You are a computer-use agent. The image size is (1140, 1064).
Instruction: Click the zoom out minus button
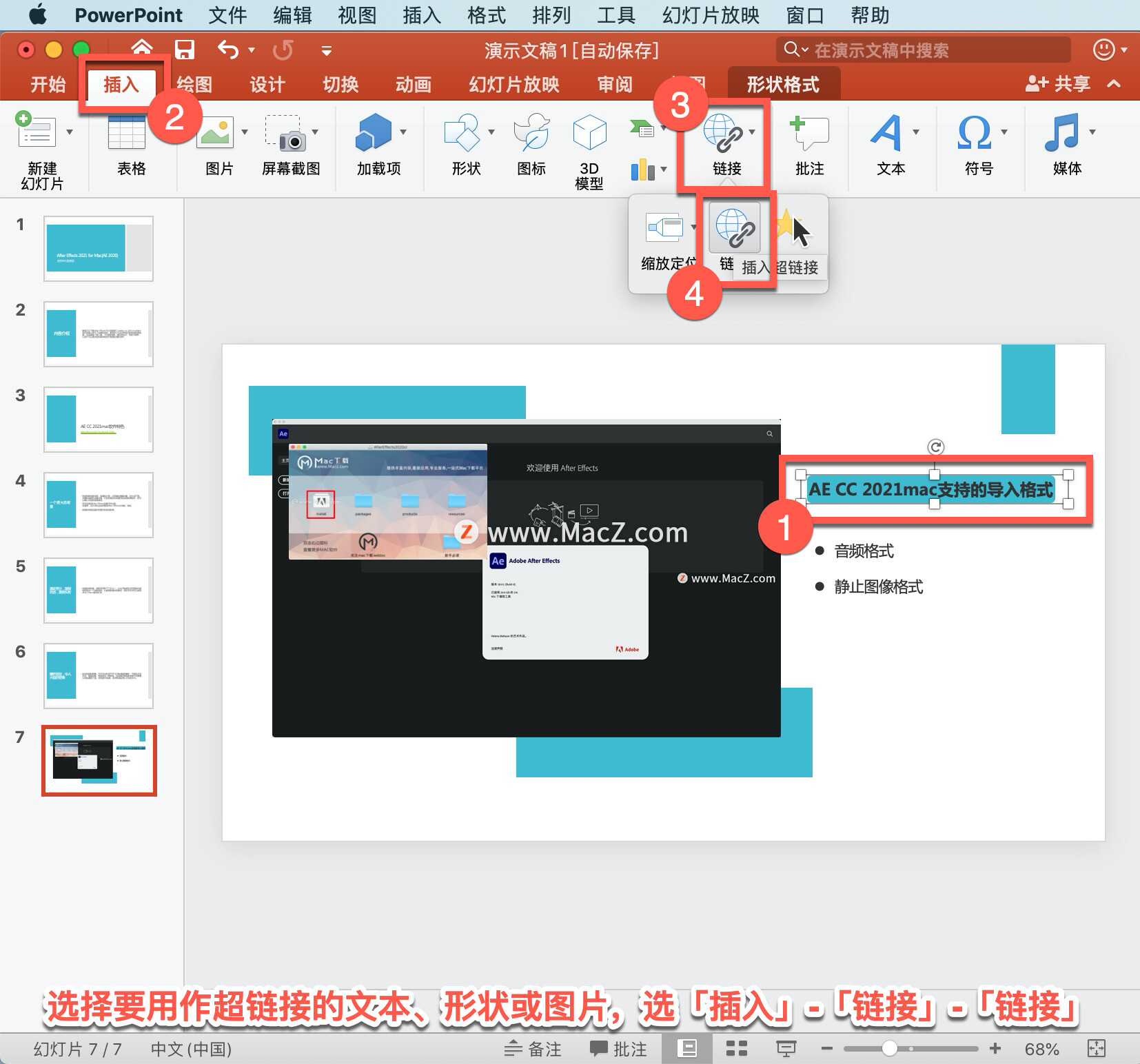pyautogui.click(x=827, y=1049)
